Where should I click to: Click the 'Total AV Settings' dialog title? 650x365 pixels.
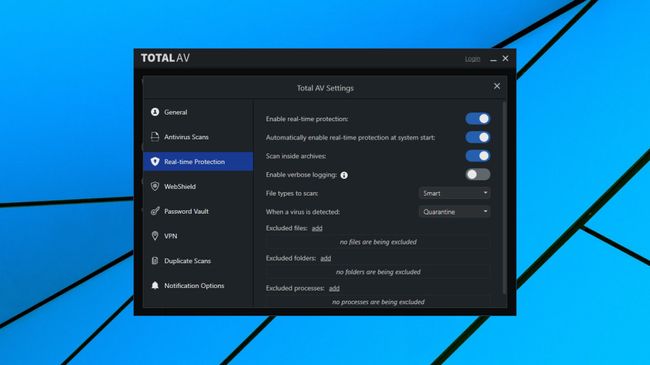(x=325, y=88)
